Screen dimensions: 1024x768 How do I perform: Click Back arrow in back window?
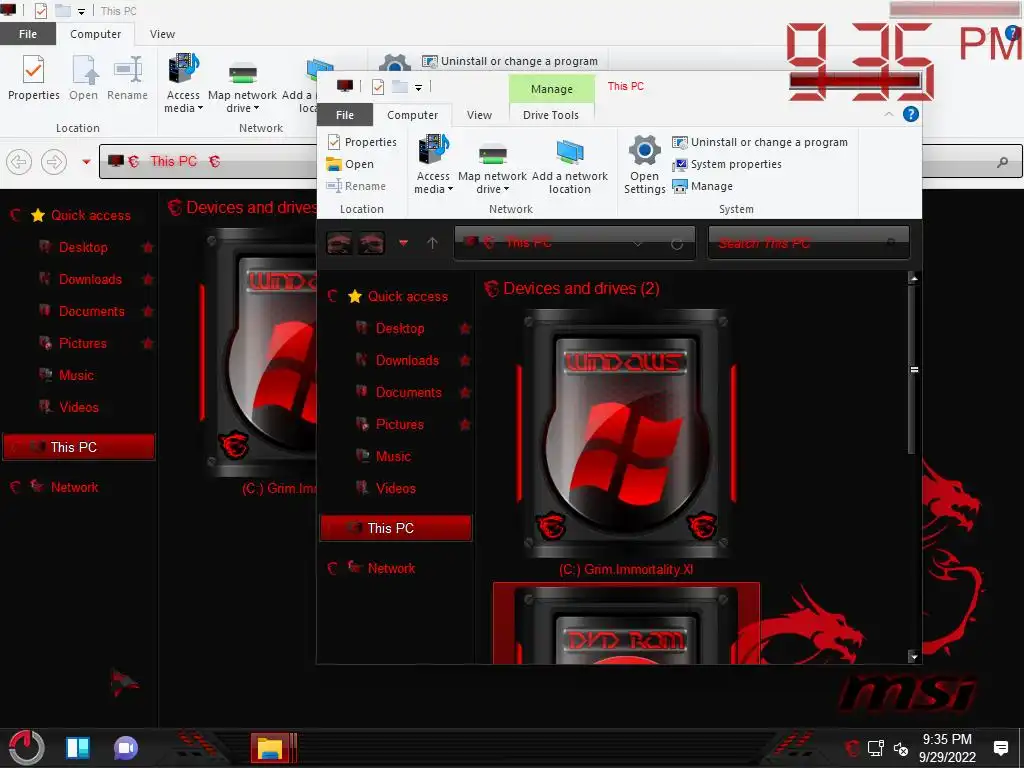19,161
